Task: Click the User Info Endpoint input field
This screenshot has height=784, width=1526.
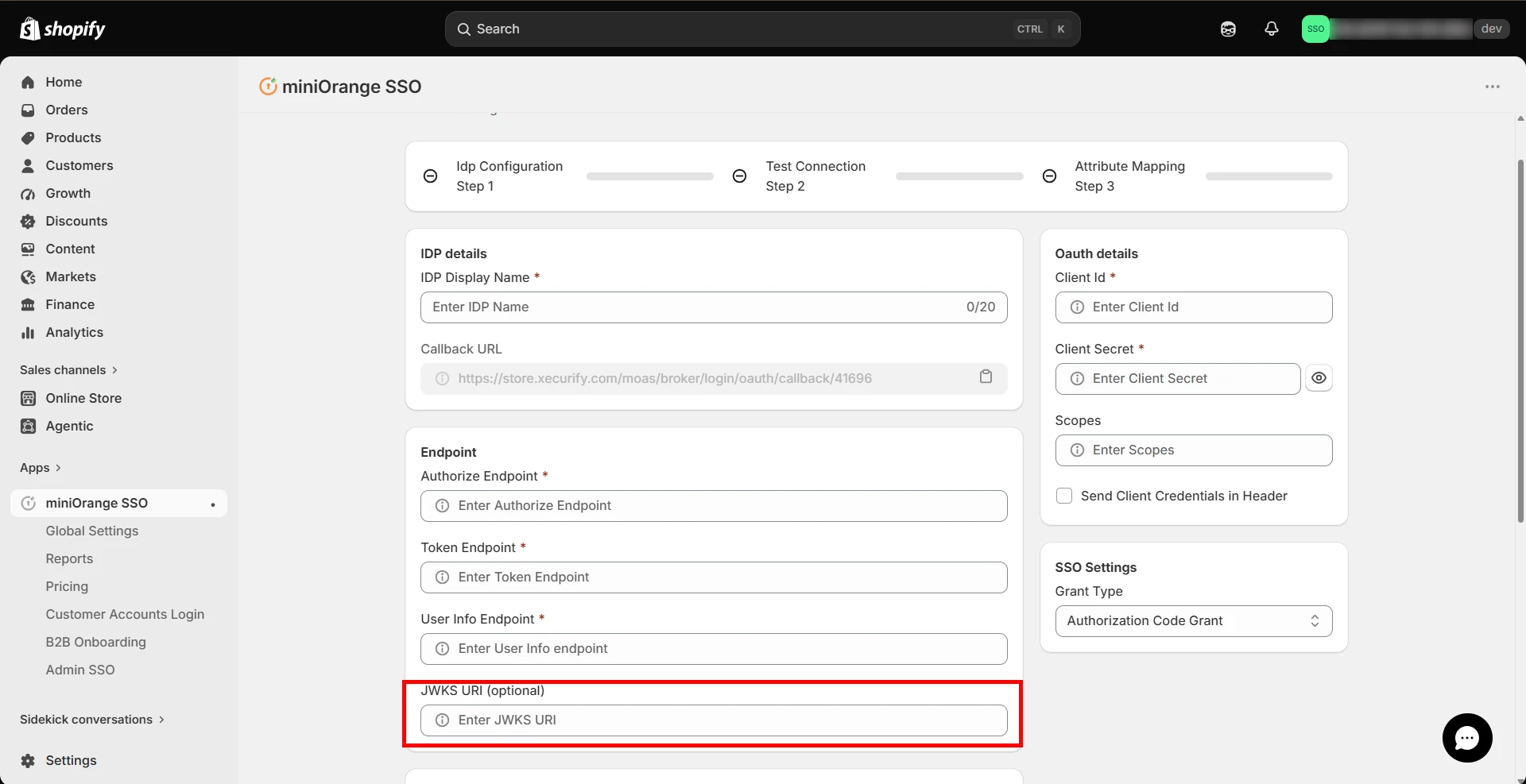Action: (x=714, y=649)
